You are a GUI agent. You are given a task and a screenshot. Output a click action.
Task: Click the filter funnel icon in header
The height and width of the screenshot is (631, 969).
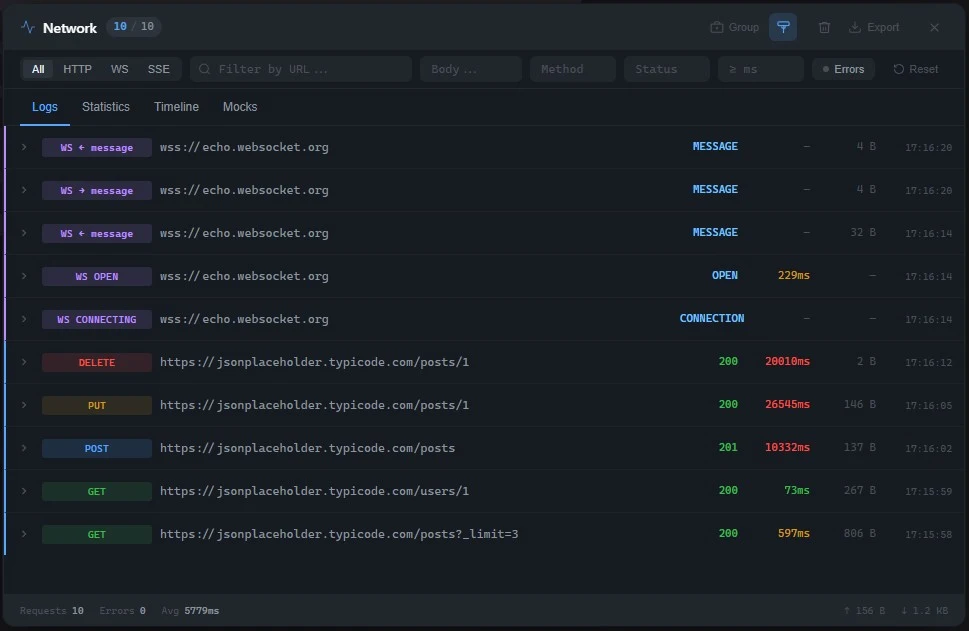click(783, 28)
